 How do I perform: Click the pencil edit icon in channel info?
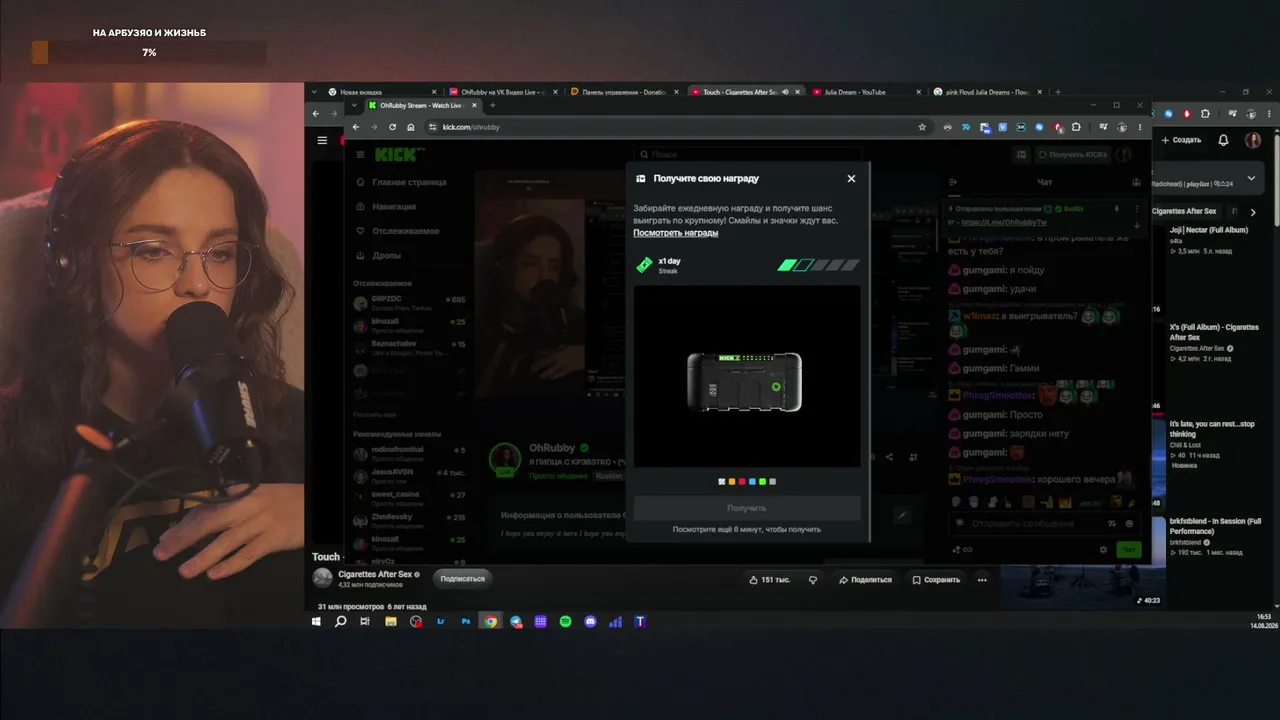(x=902, y=515)
